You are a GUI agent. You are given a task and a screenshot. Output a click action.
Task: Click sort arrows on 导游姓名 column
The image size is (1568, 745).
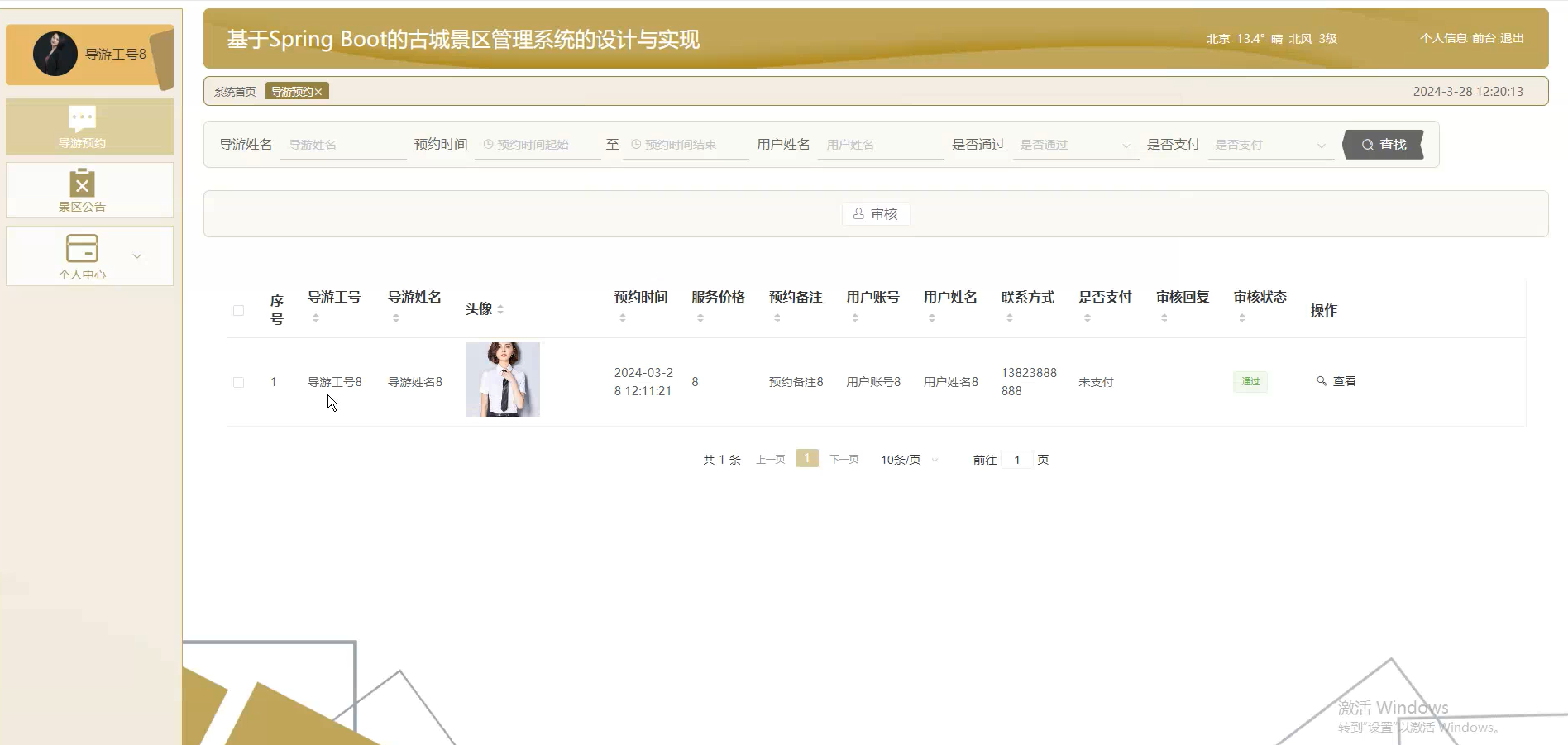pos(396,318)
